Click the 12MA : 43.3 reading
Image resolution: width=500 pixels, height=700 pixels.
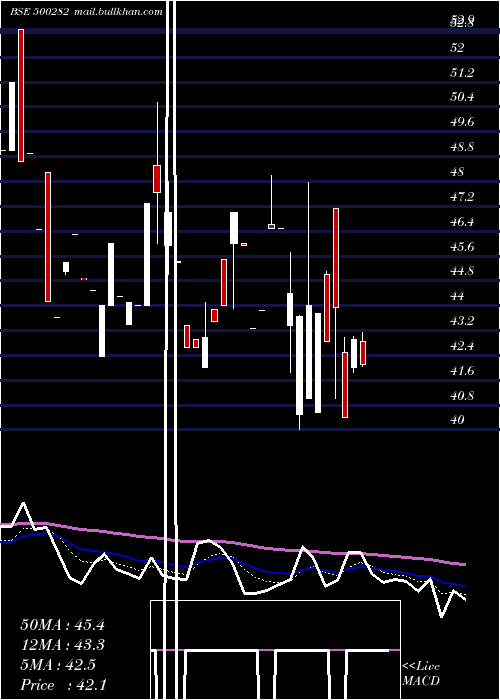[x=62, y=645]
